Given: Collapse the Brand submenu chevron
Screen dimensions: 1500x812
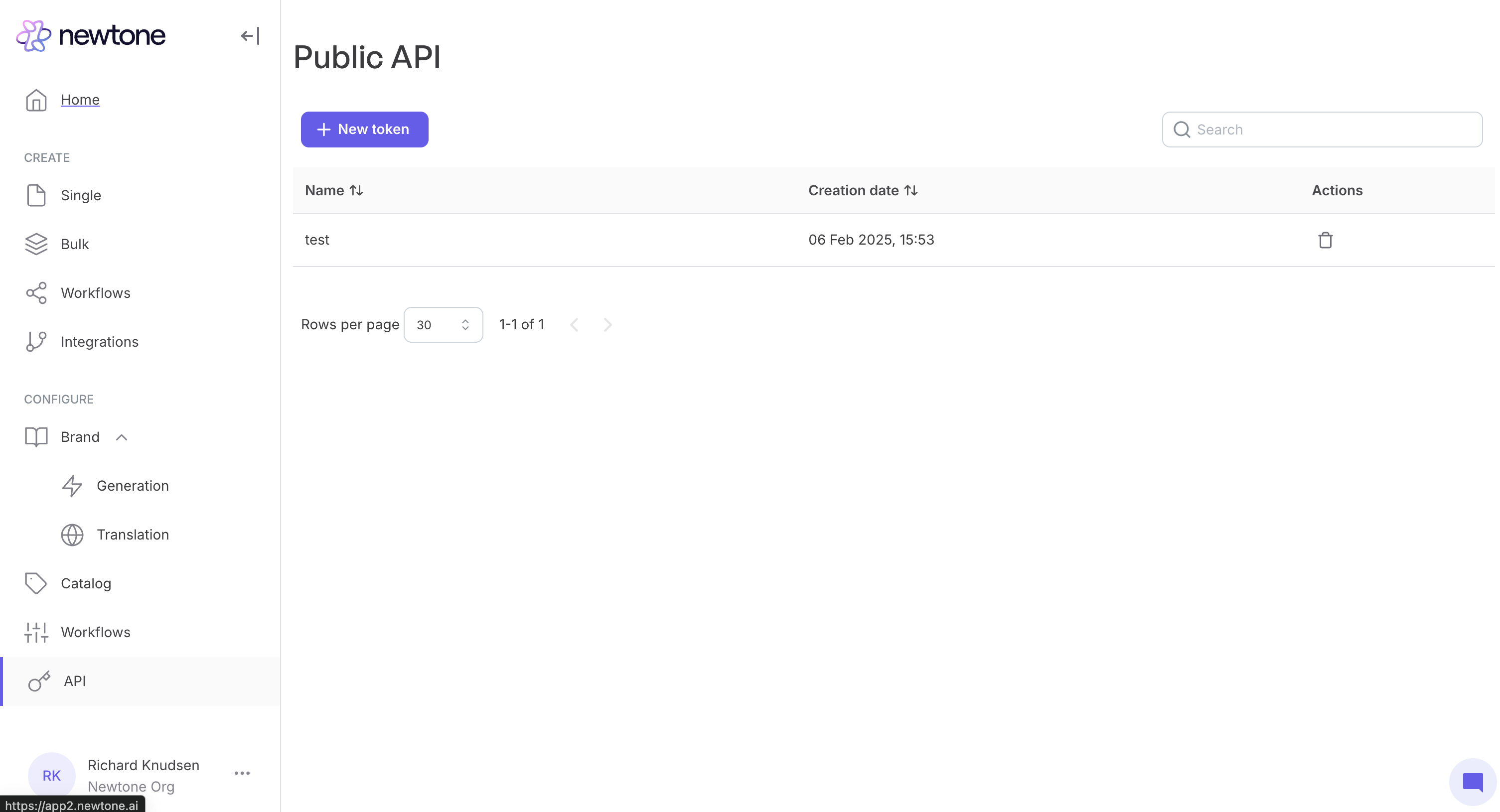Looking at the screenshot, I should coord(121,437).
